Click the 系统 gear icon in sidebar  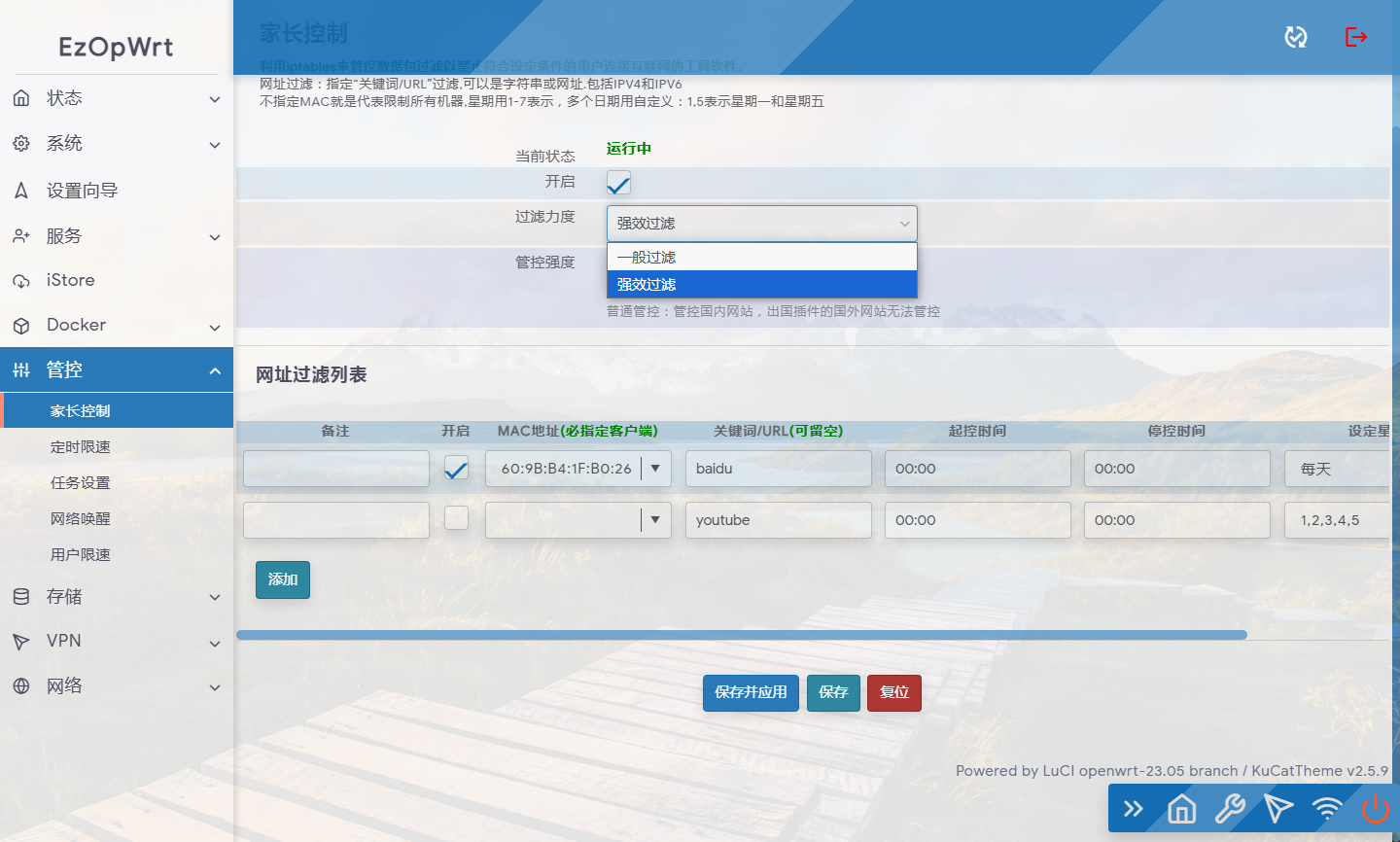[x=21, y=144]
